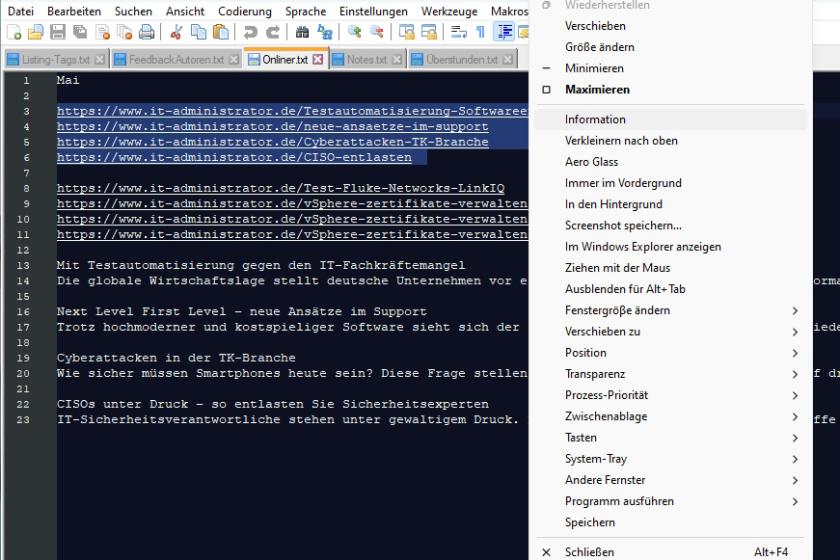This screenshot has height=560, width=840.
Task: Click the Replace toolbar icon
Action: (325, 32)
